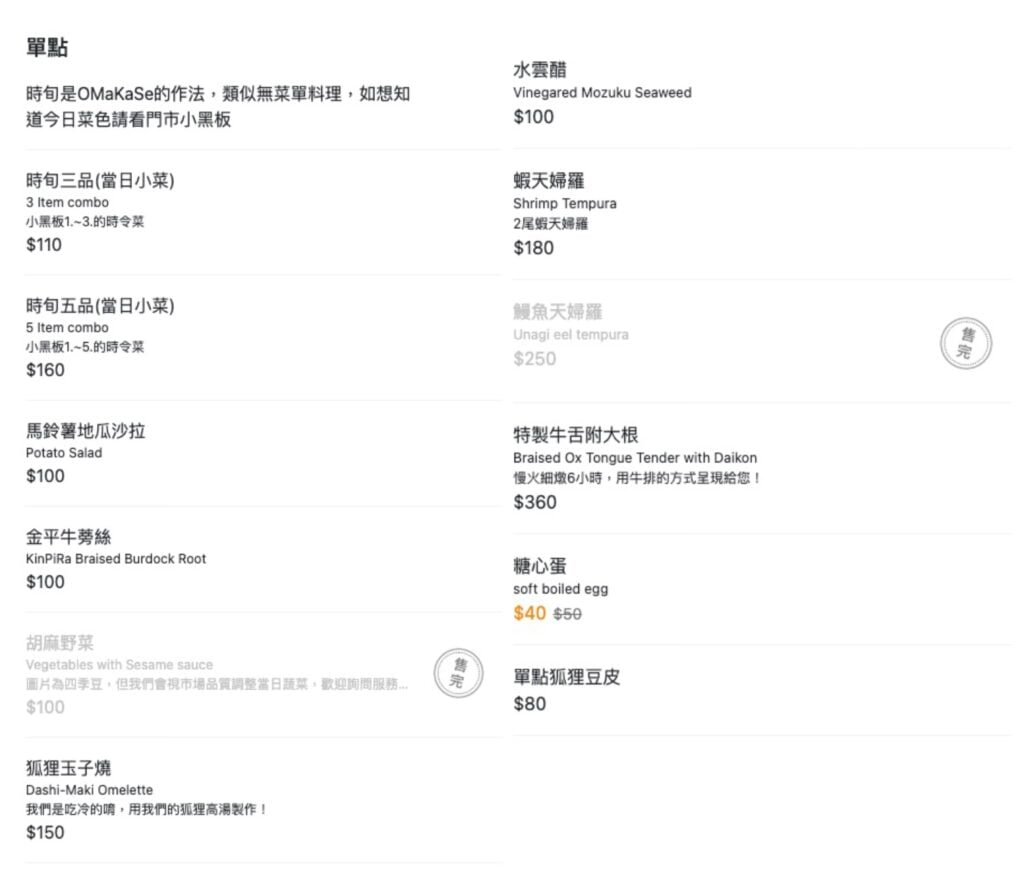Open the 馬鈴薯地瓜沙拉 Potato Salad item

point(86,432)
